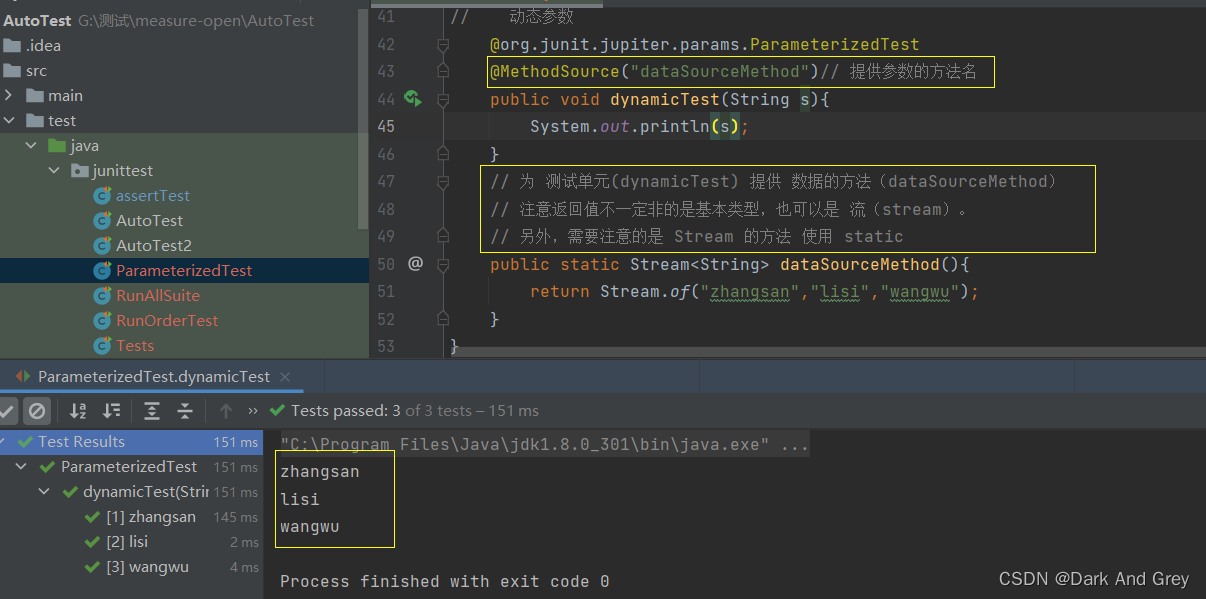Click the junittest package icon
Viewport: 1206px width, 599px height.
[79, 171]
